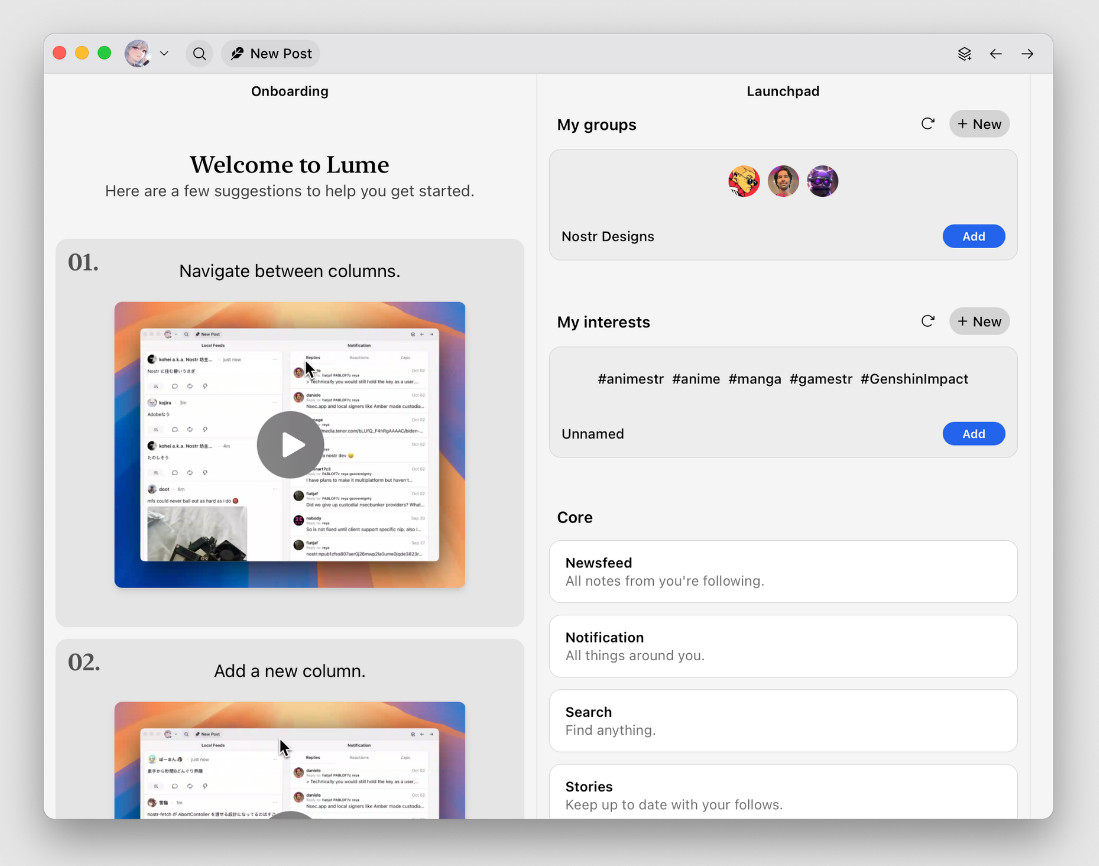Expand the account switcher chevron
The image size is (1099, 866).
click(164, 53)
